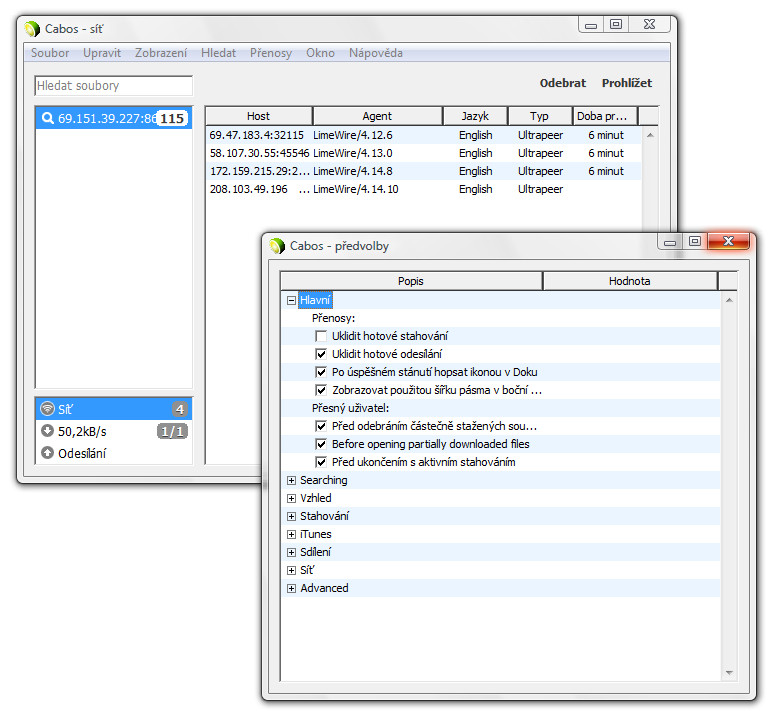Select host row 58.107.30.55:45546
Screen dimensions: 773x715
pos(423,153)
